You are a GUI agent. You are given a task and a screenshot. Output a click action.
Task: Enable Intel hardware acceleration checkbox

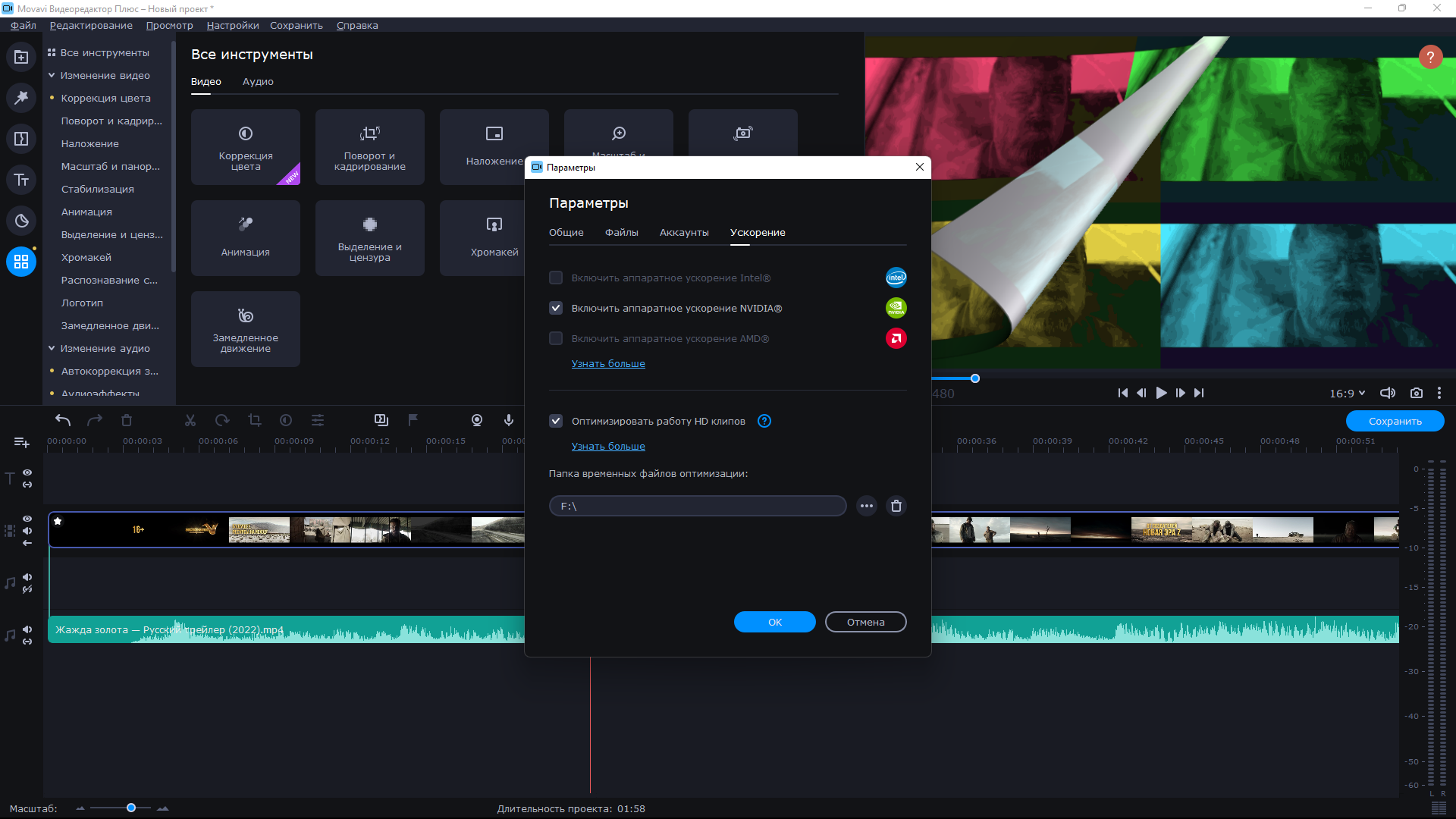coord(556,278)
